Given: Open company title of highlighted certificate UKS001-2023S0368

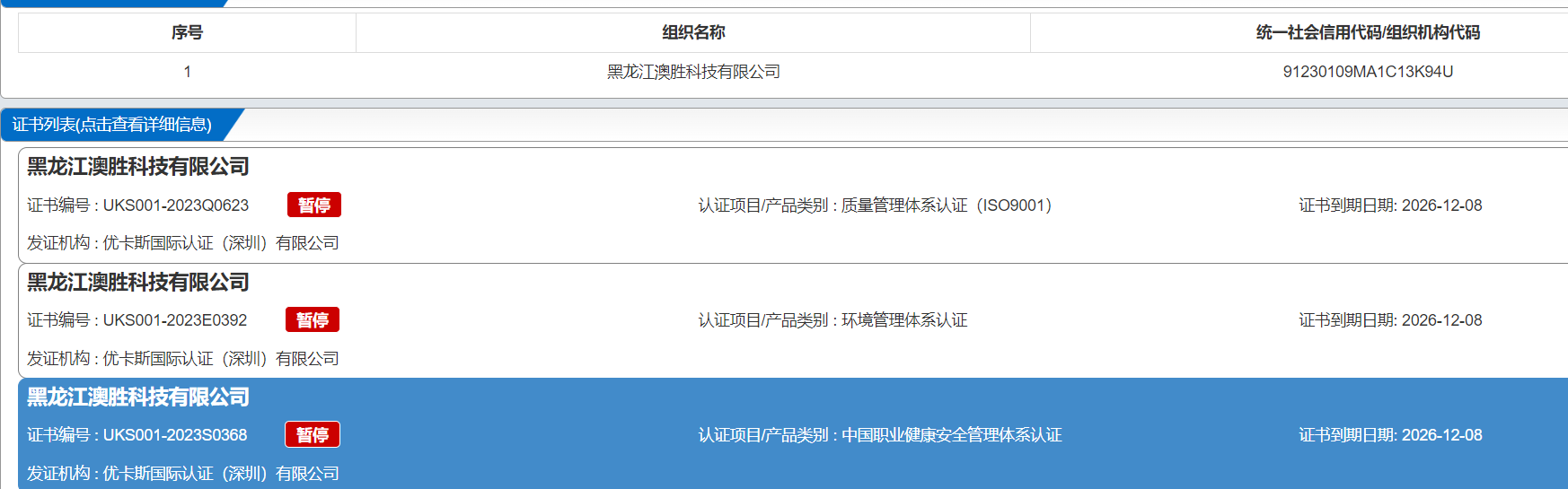Looking at the screenshot, I should [138, 397].
